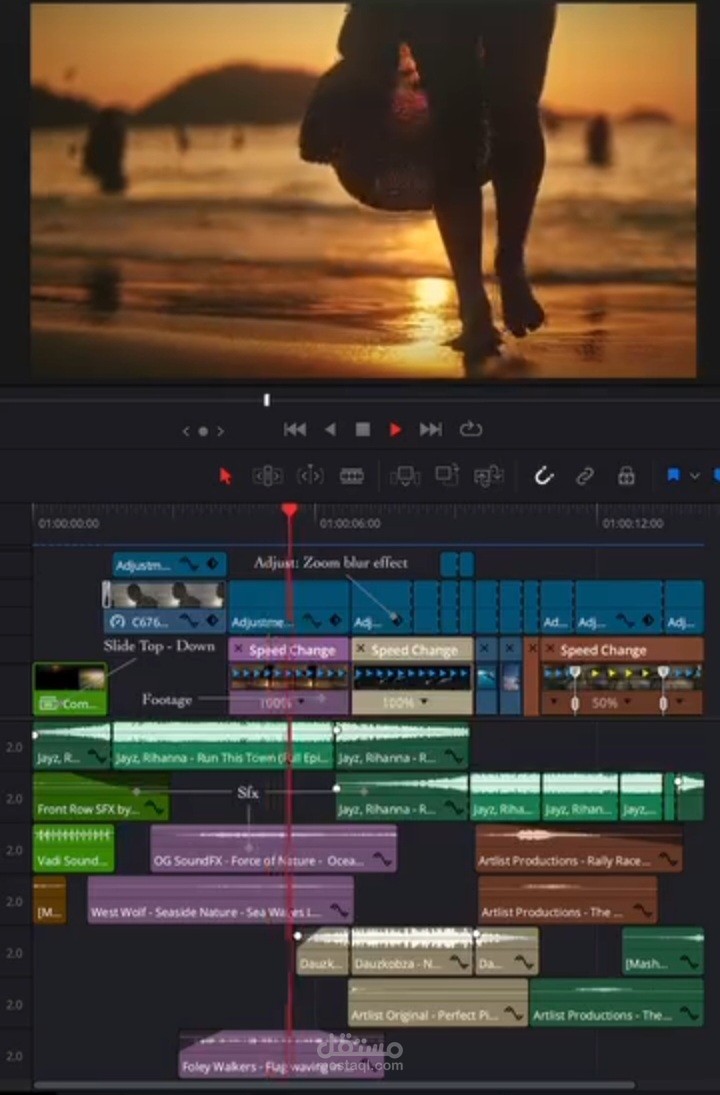Click the Insert Clip toolbar icon
Image resolution: width=720 pixels, height=1095 pixels.
(405, 476)
